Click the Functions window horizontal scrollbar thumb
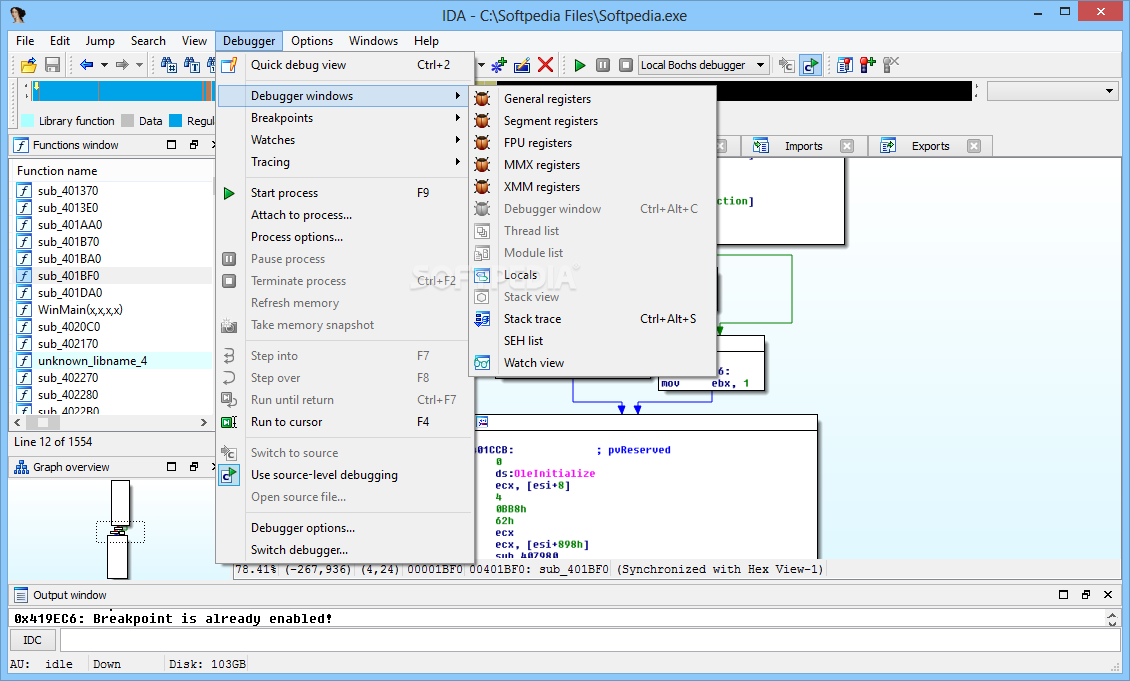 pos(43,423)
